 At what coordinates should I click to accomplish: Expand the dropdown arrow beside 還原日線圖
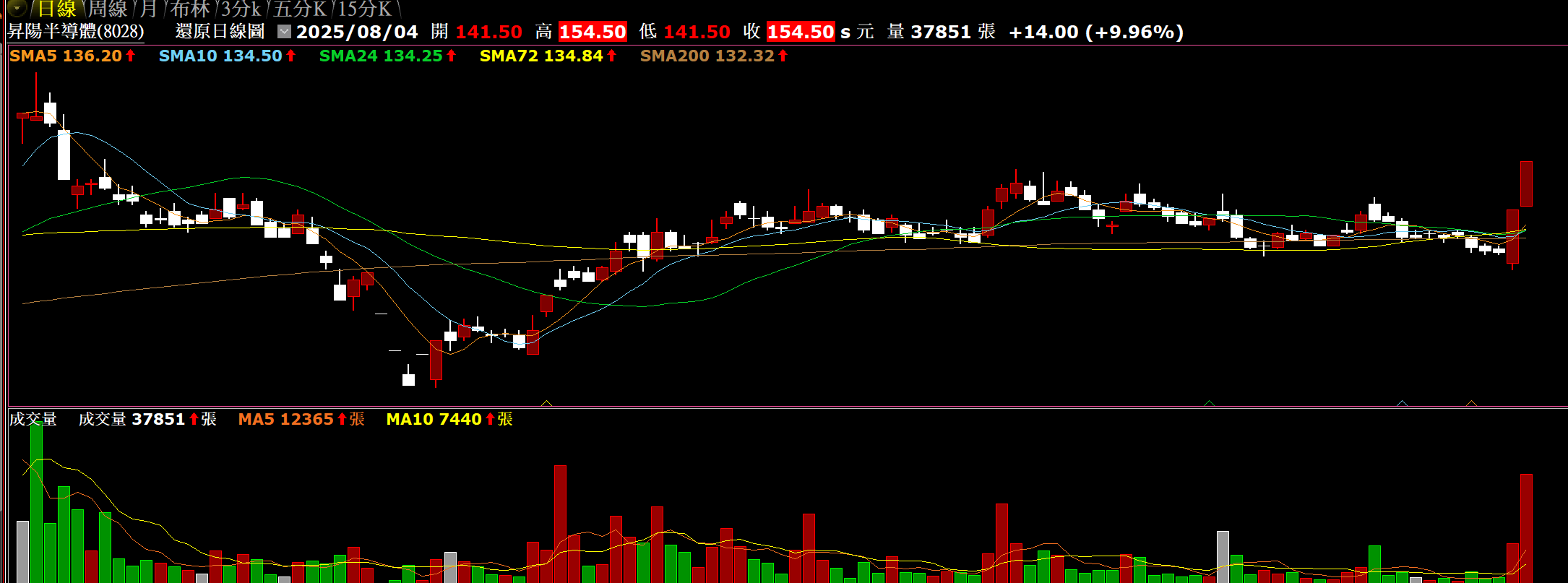(284, 32)
